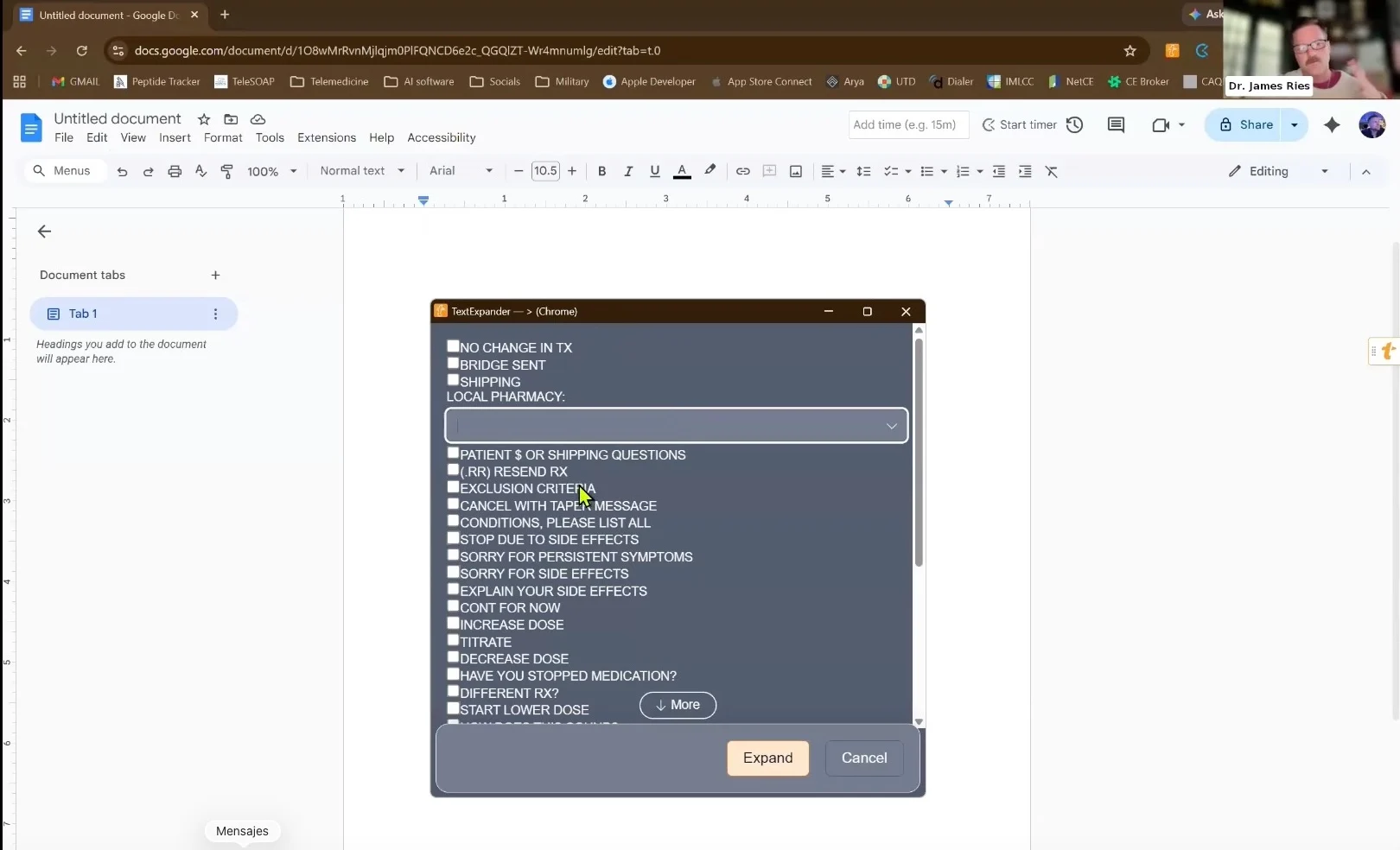The width and height of the screenshot is (1400, 850).
Task: Print the document with the printer icon
Action: click(175, 171)
